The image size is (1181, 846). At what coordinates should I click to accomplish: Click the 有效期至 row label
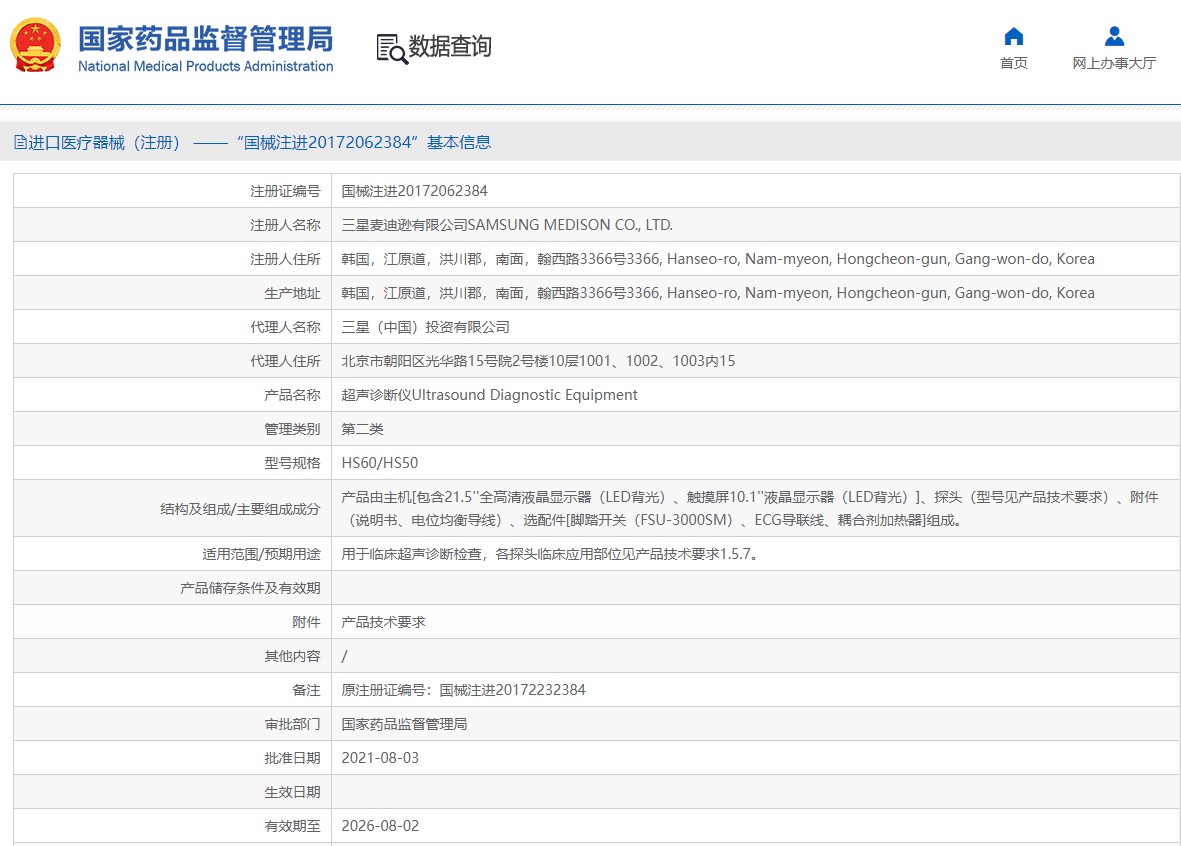click(292, 826)
